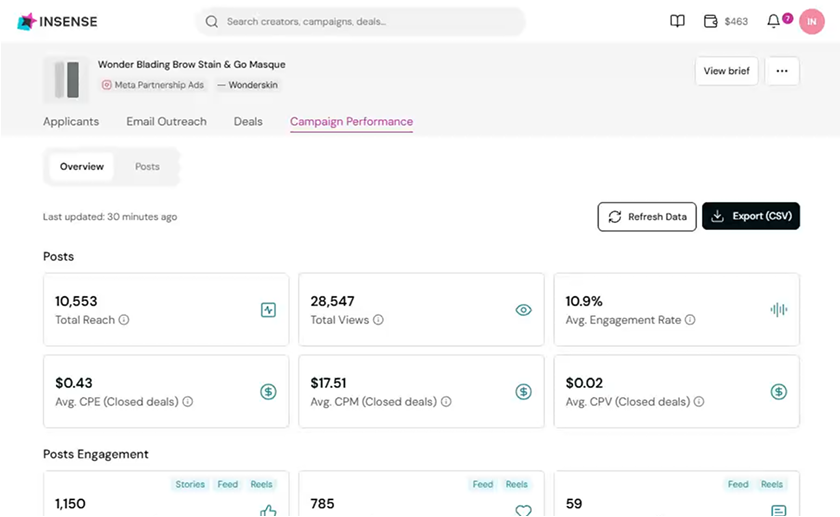This screenshot has height=517, width=840.
Task: Click the Feed tag in the 1,150 card
Action: coord(228,484)
